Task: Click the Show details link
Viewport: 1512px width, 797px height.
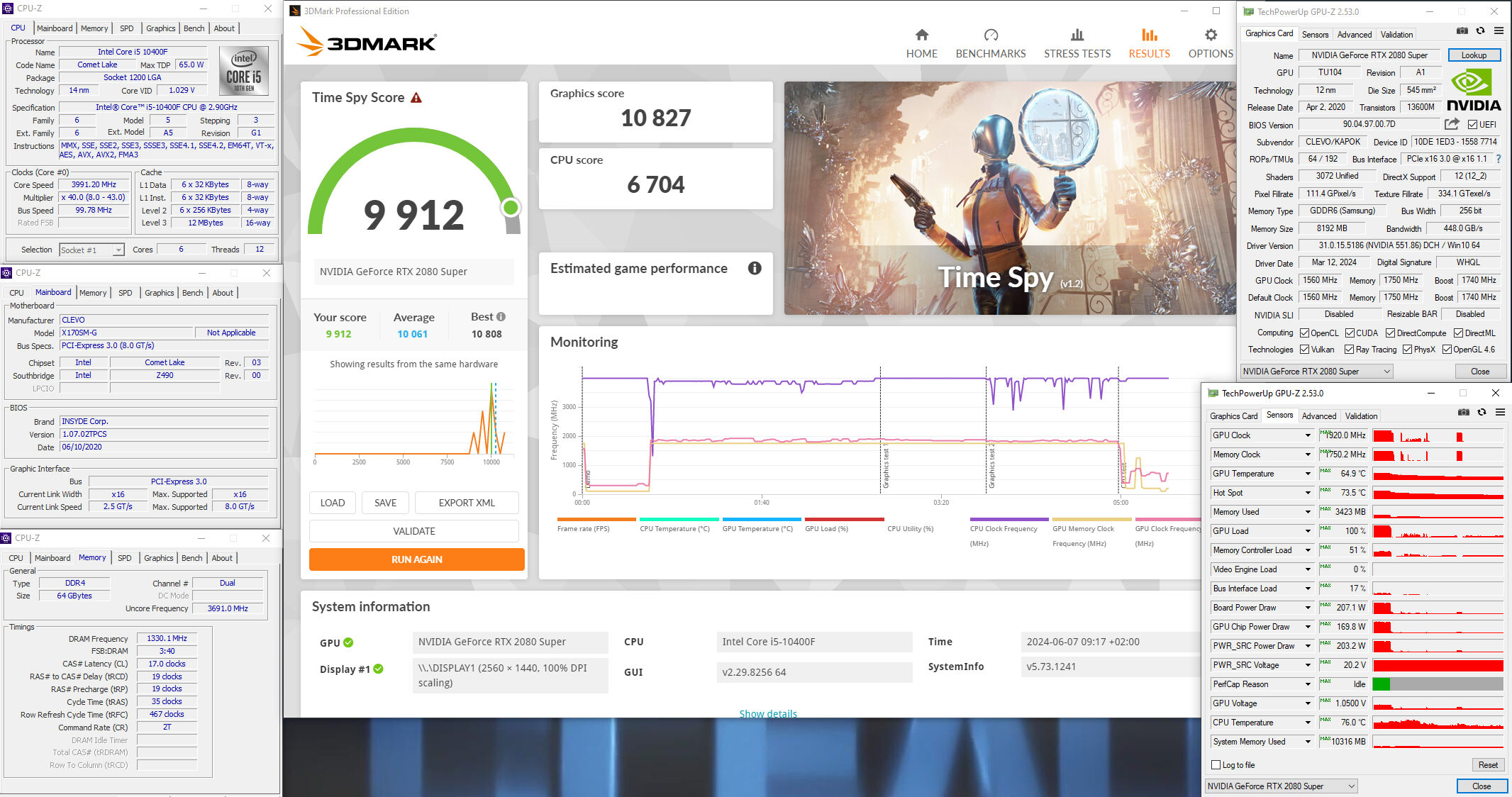Action: (x=768, y=713)
